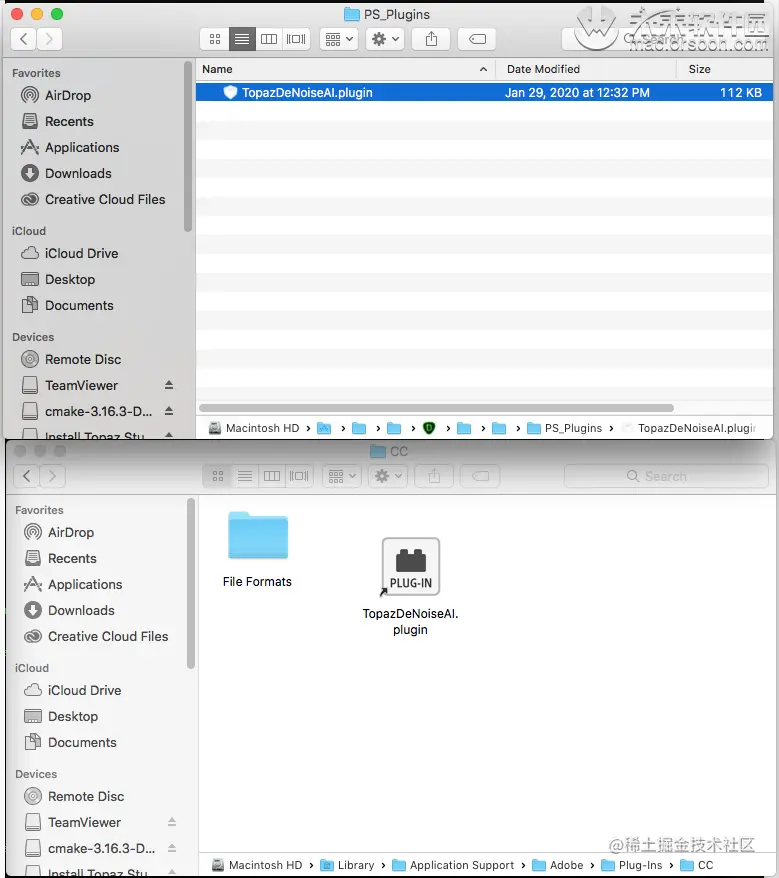Viewport: 779px width, 878px height.
Task: Click Application Support in CC path bar
Action: click(x=453, y=865)
